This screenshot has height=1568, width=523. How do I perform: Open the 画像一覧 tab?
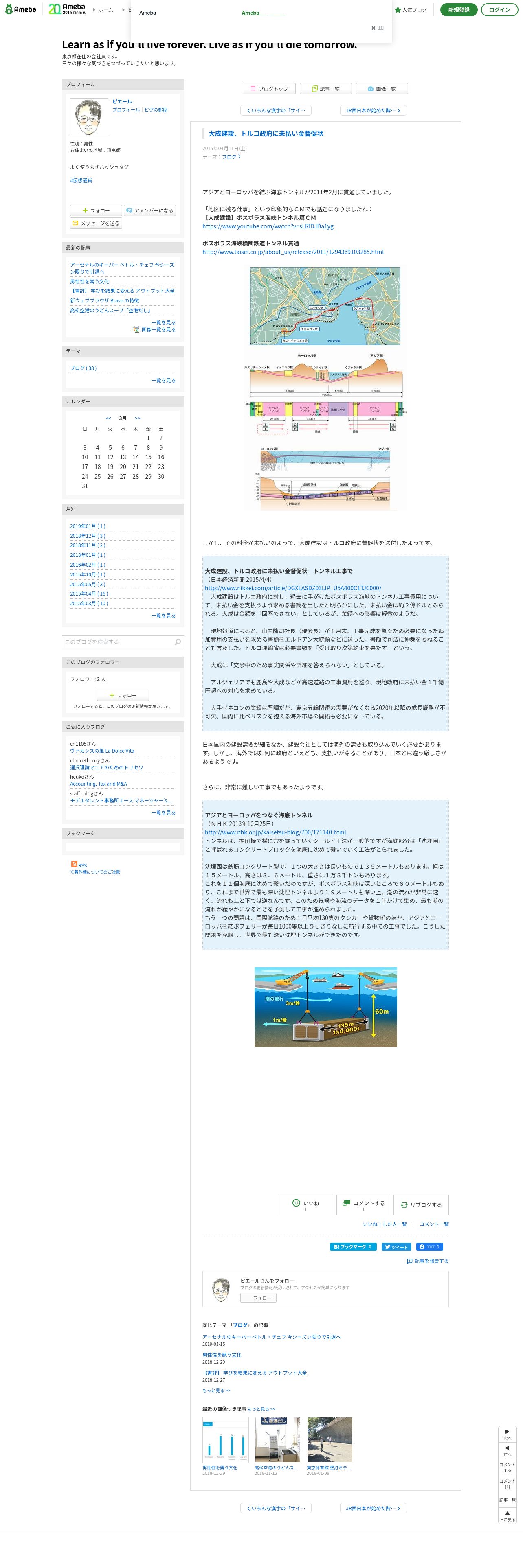[x=382, y=89]
